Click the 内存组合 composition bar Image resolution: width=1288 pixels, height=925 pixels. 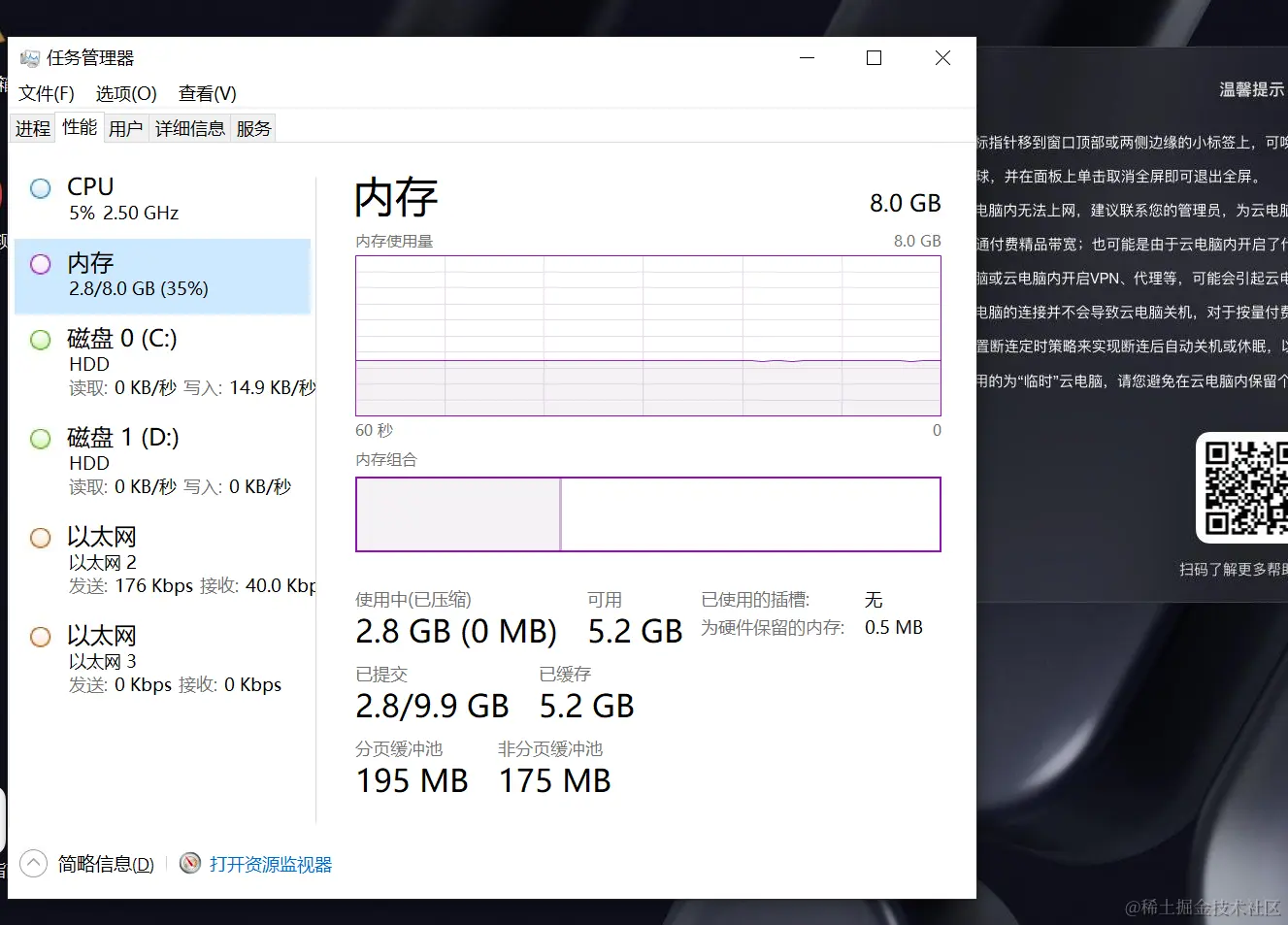pyautogui.click(x=648, y=514)
